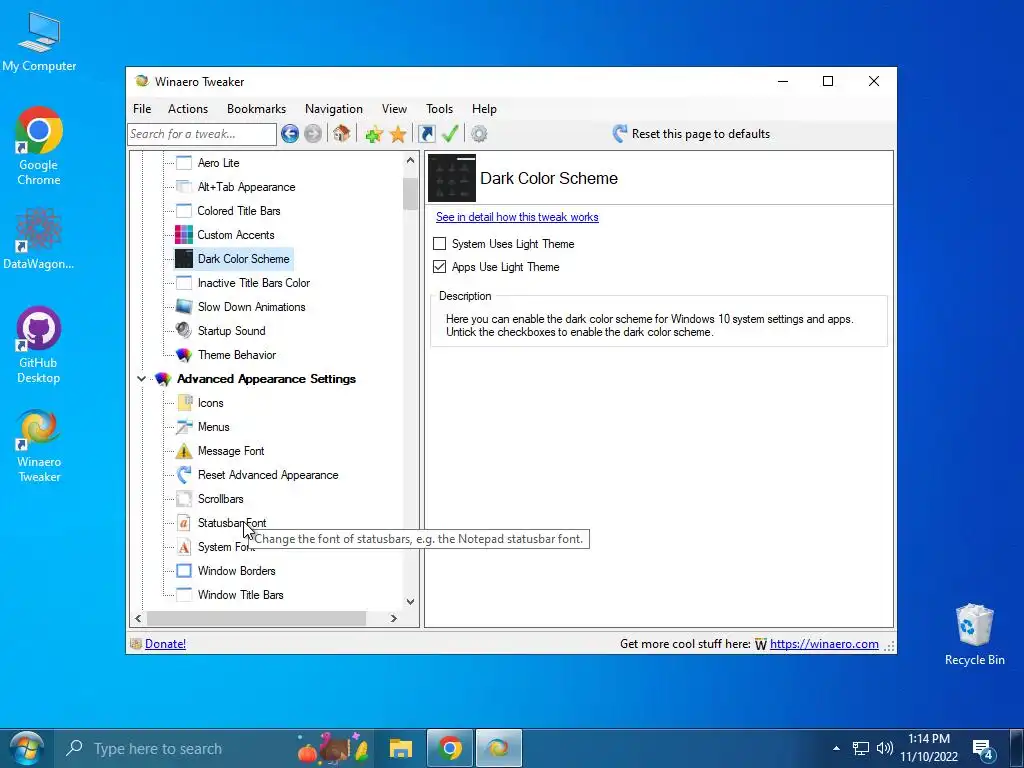Click the Window Borders square icon

tap(184, 571)
